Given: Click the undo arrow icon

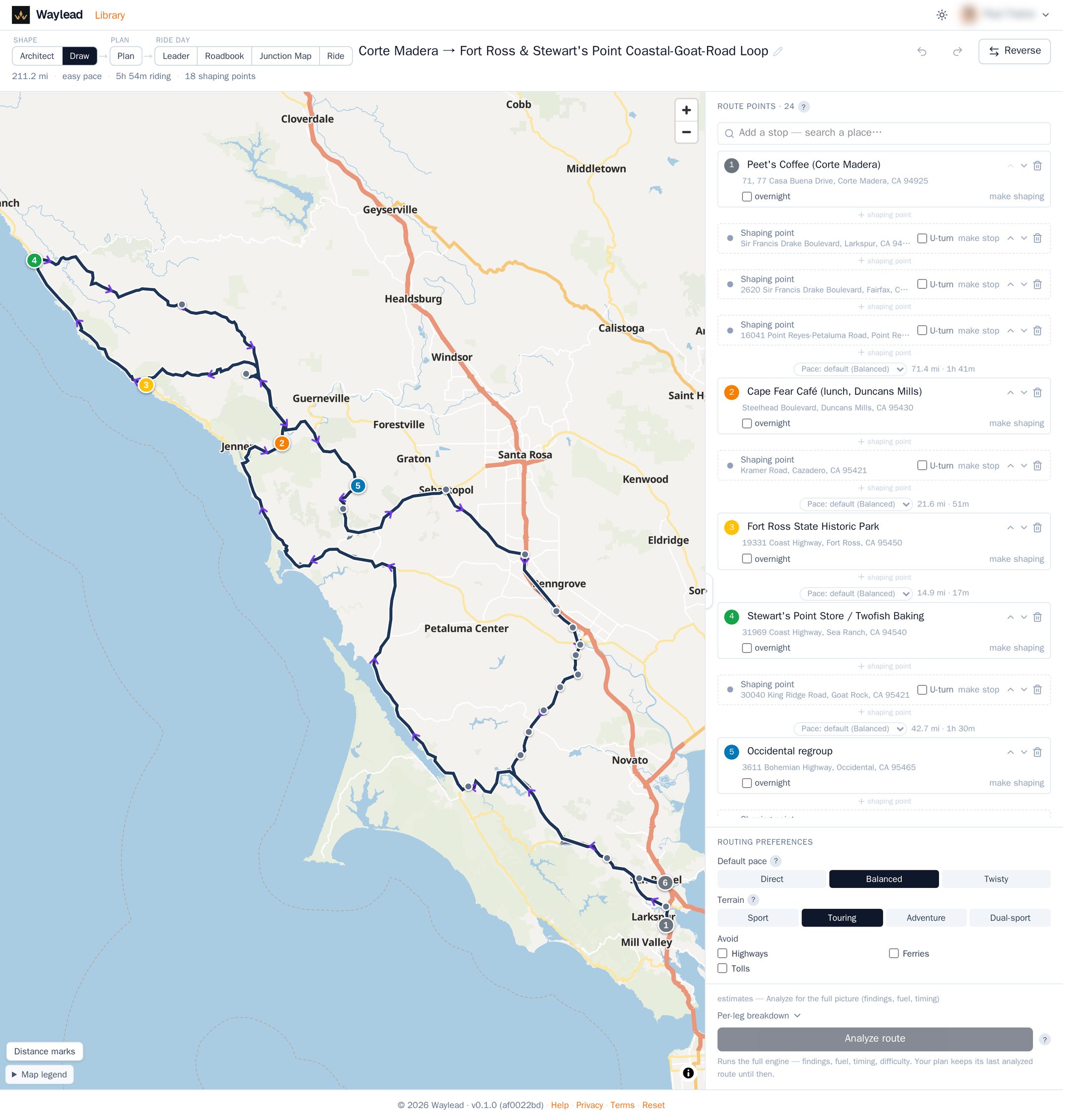Looking at the screenshot, I should click(x=922, y=51).
